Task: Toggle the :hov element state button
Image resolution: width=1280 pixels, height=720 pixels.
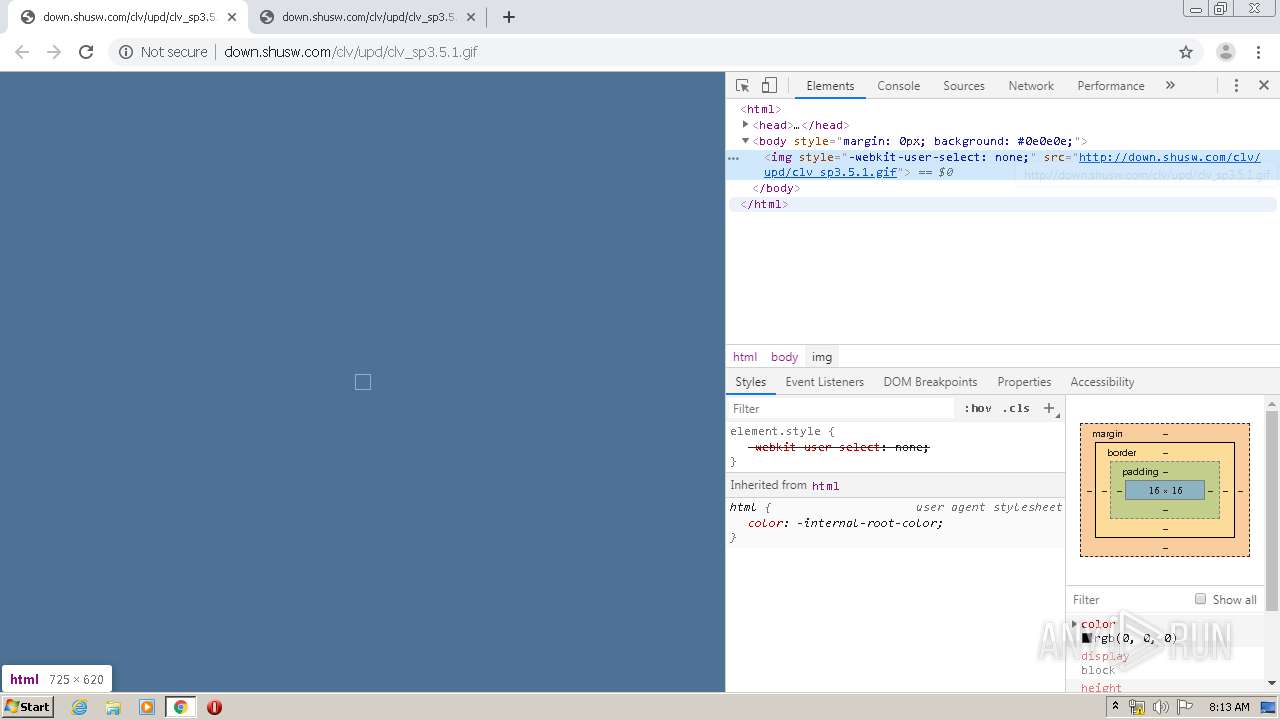Action: pos(978,408)
